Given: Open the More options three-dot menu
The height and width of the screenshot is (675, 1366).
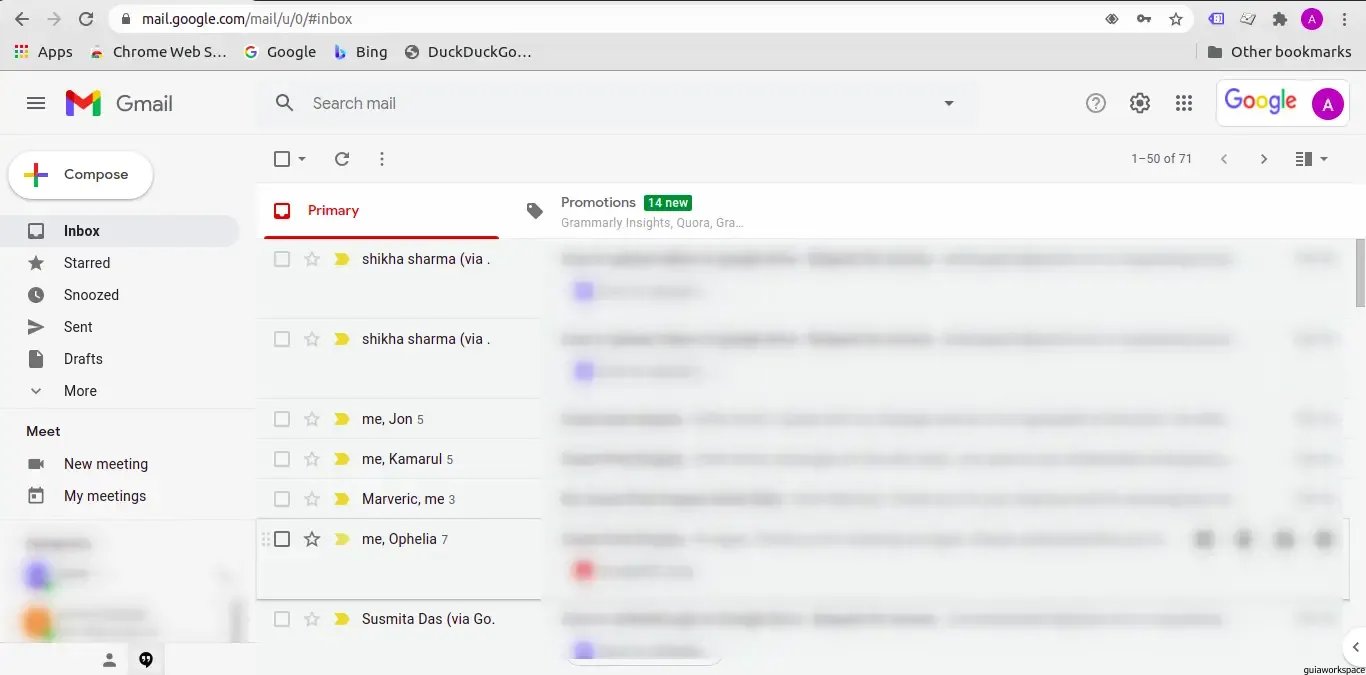Looking at the screenshot, I should coord(382,159).
